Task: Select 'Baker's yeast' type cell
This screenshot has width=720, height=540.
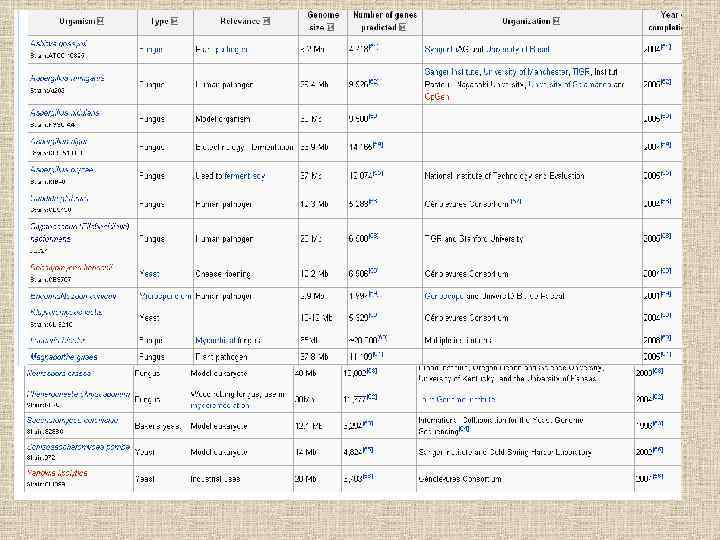Action: 160,426
